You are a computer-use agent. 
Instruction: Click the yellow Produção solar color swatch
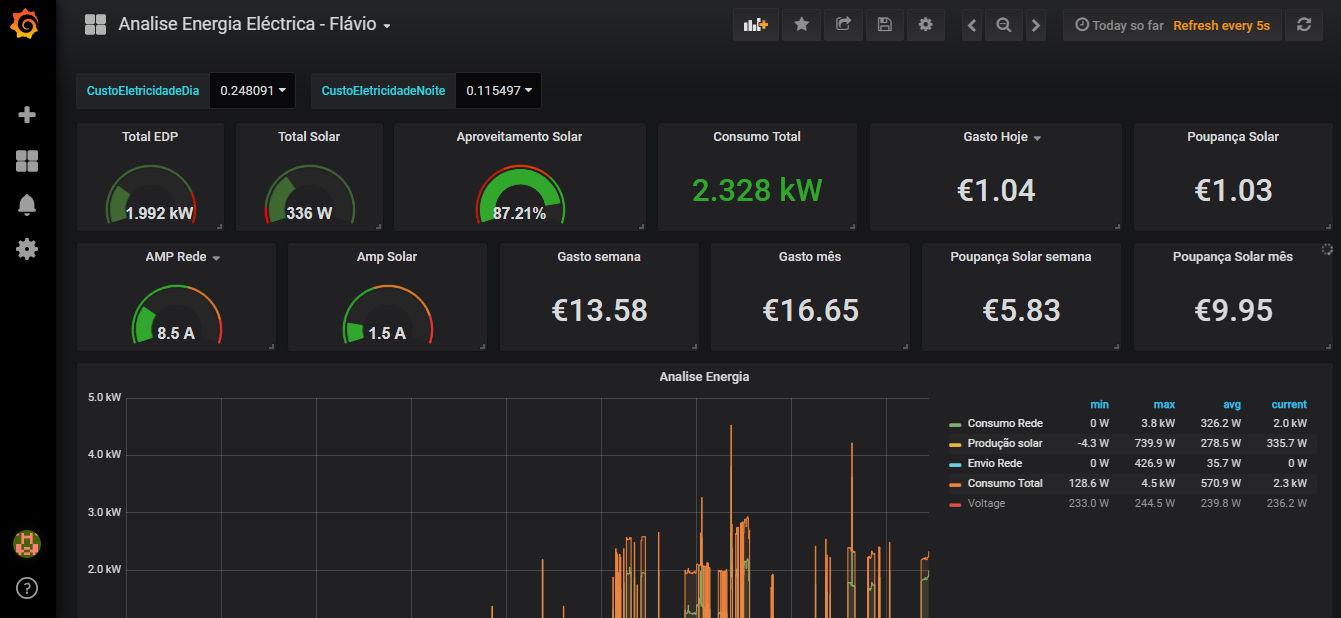point(955,445)
